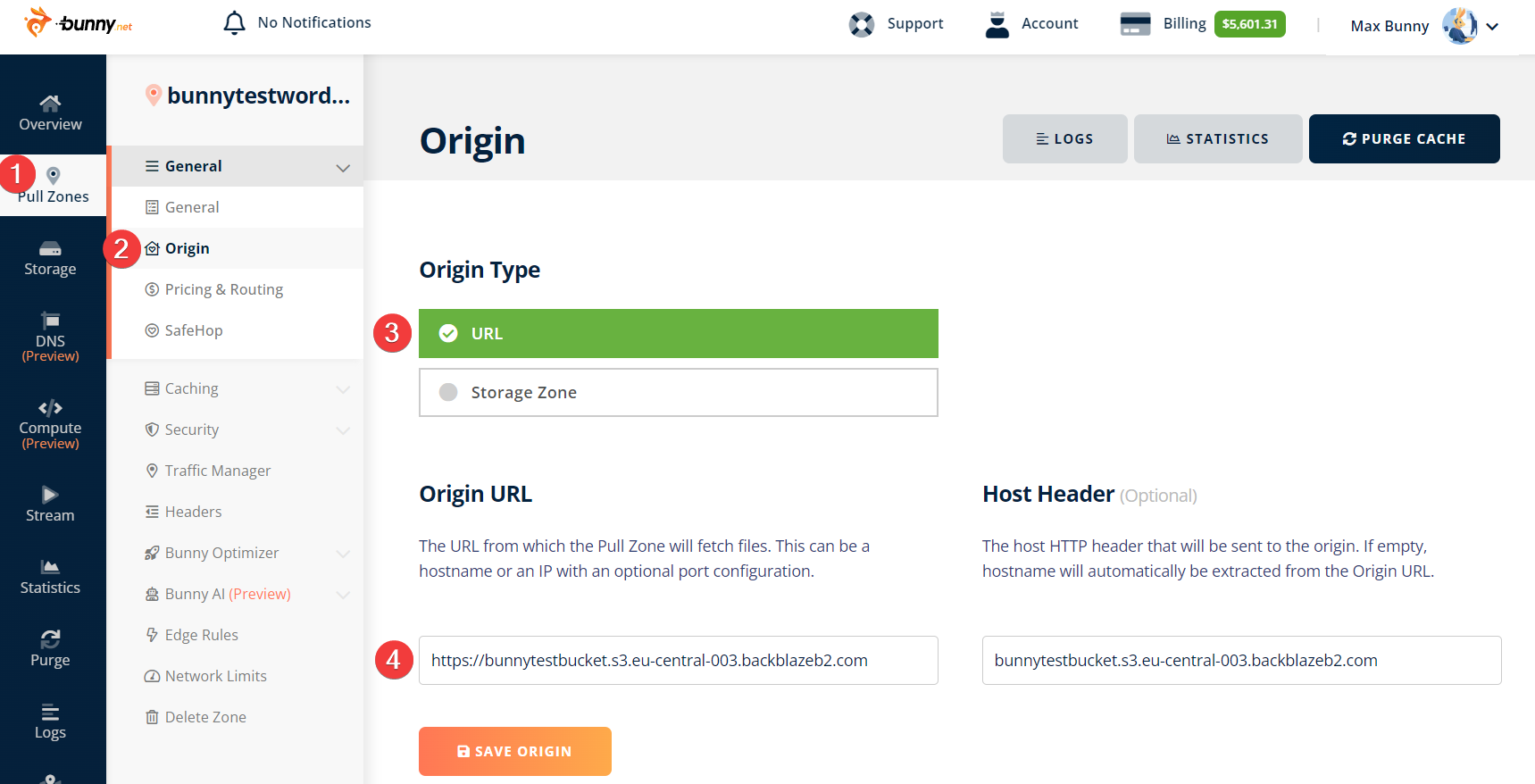Click Max Bunny's avatar picture

point(1459,26)
